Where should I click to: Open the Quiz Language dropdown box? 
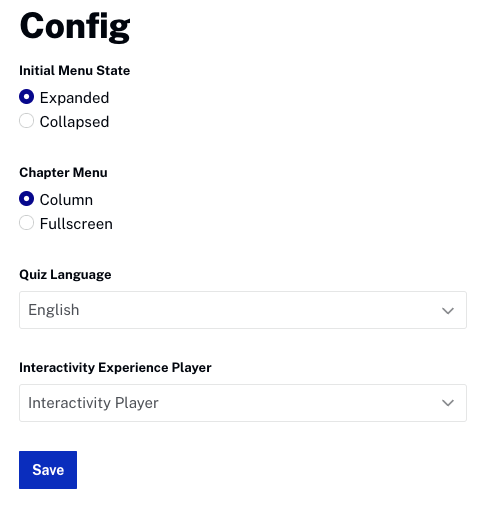243,310
